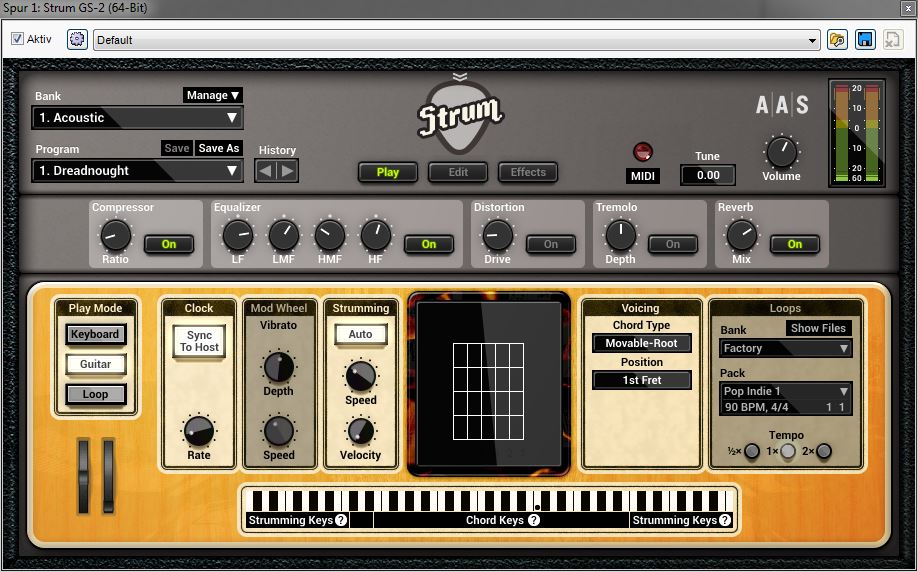The width and height of the screenshot is (918, 572).
Task: Click the Tremolo Depth knob
Action: [x=620, y=235]
